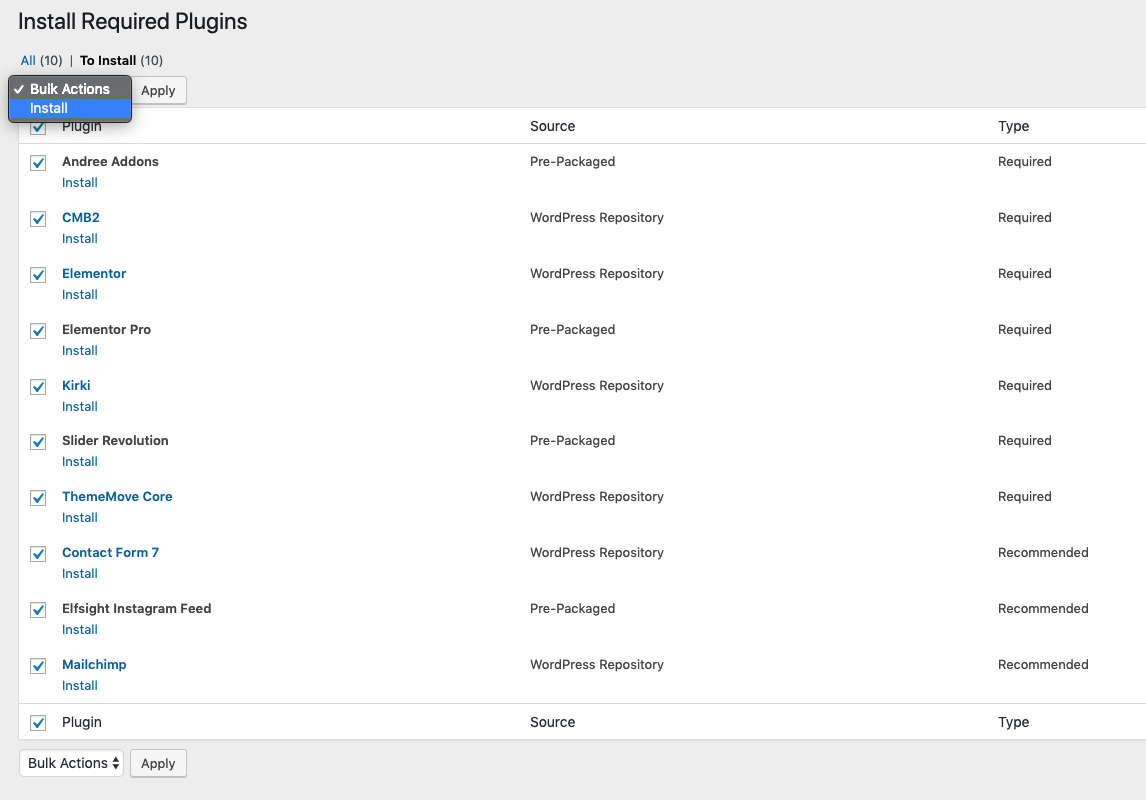The width and height of the screenshot is (1146, 800).
Task: Uncheck the Mailchimp plugin checkbox
Action: (37, 666)
